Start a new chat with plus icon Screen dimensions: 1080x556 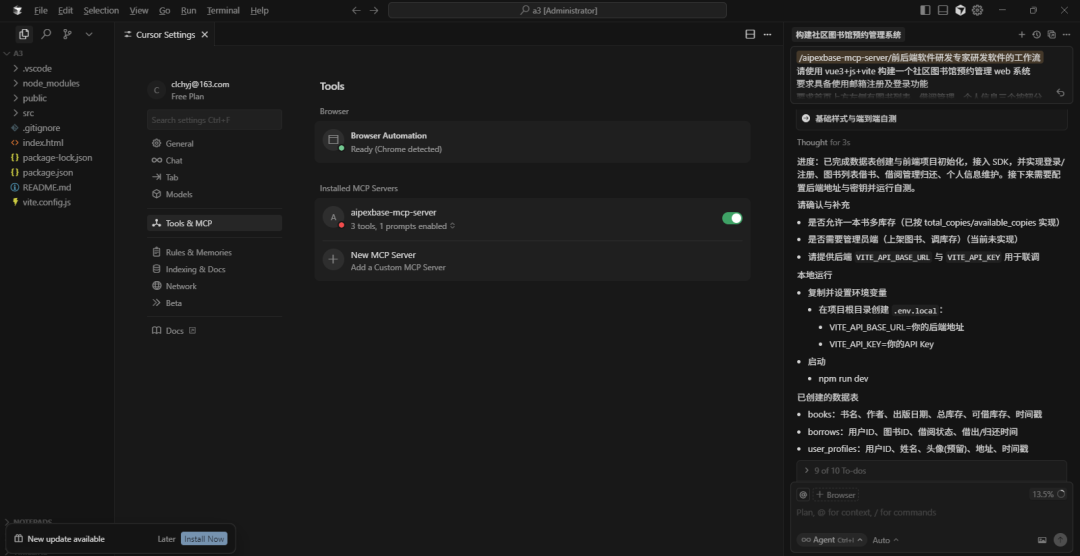coord(1022,34)
